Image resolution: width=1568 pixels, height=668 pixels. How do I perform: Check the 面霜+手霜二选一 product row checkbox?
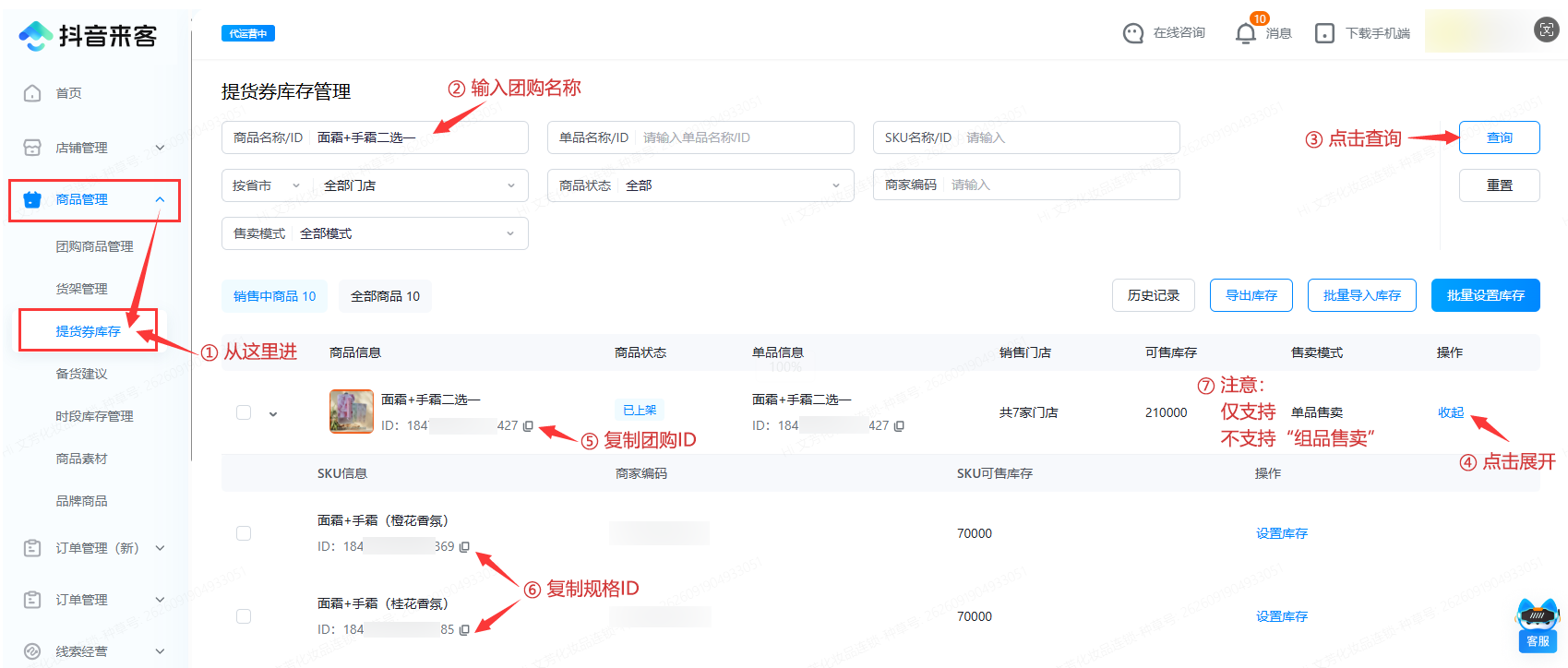click(244, 412)
